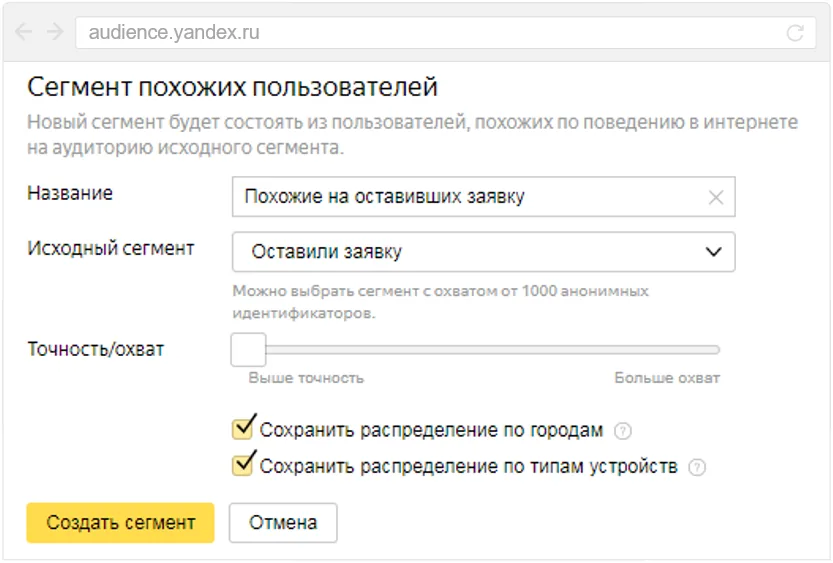The height and width of the screenshot is (563, 833).
Task: Toggle Сохранить распределение по типам устройств checkbox
Action: click(x=243, y=464)
